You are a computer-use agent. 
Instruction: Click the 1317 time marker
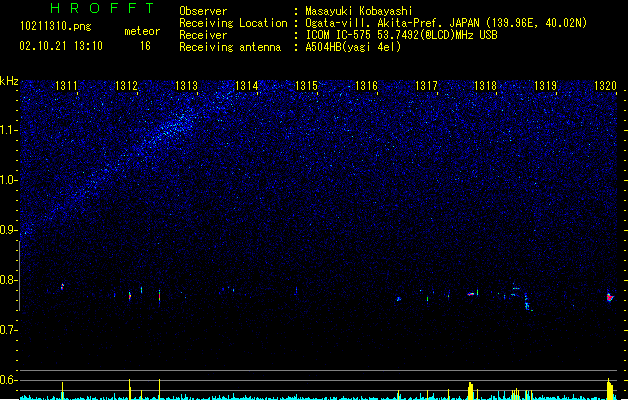pos(426,86)
